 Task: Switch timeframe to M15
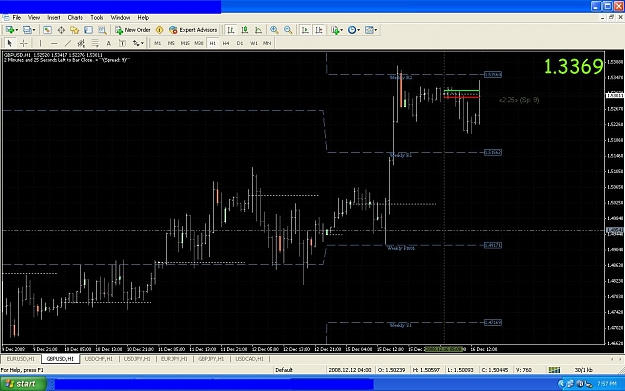click(x=185, y=43)
